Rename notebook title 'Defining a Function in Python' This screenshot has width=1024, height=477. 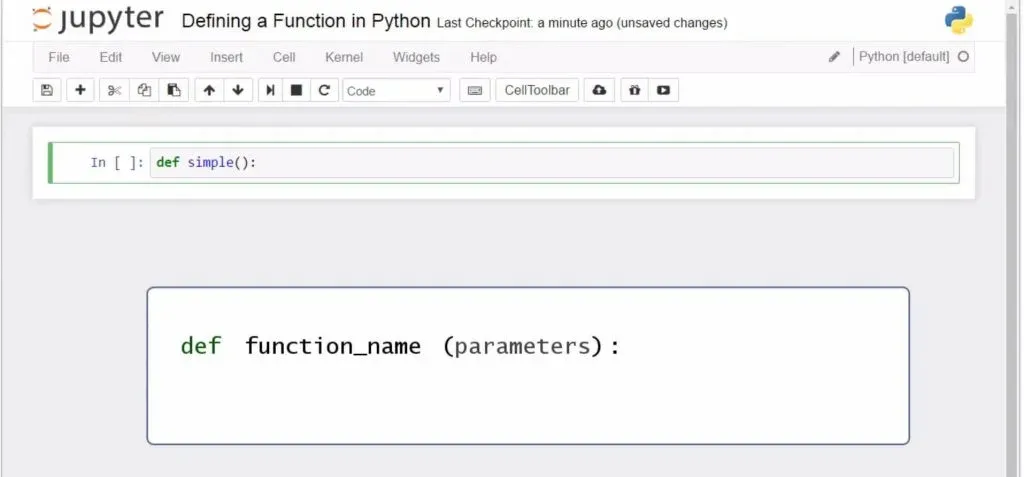(306, 21)
